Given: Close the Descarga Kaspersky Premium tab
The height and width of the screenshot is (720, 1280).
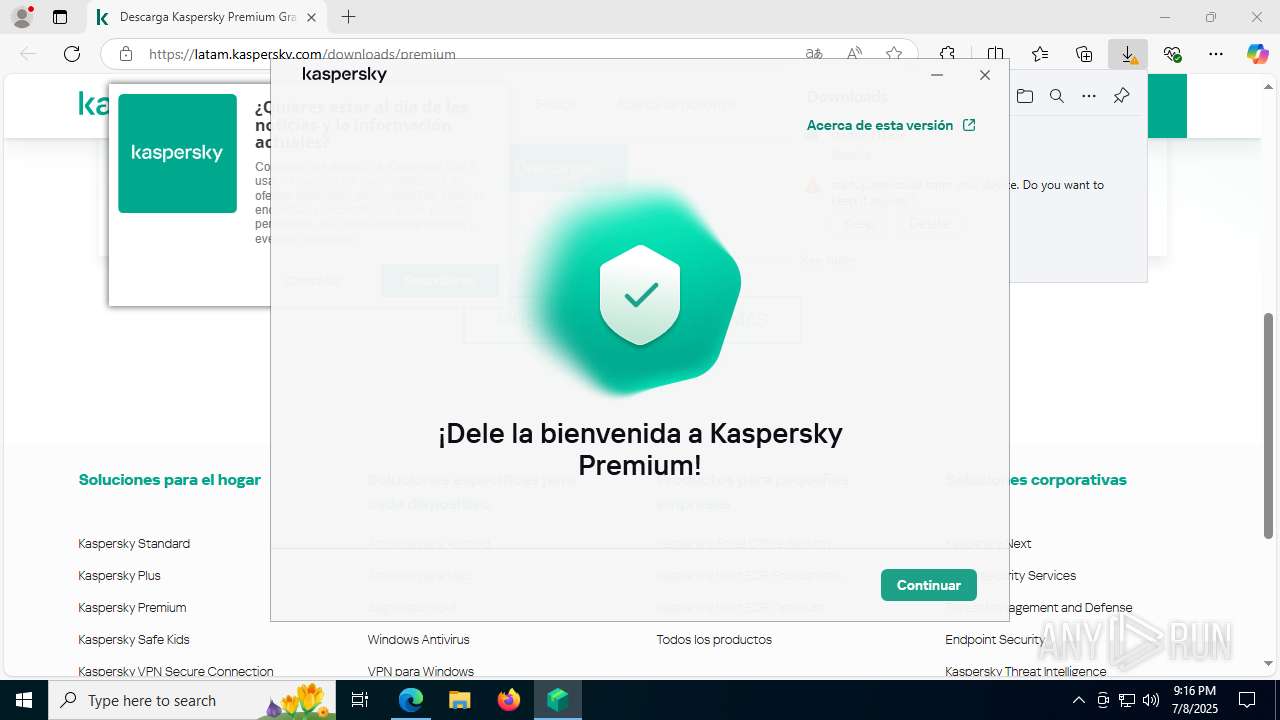Looking at the screenshot, I should [310, 17].
